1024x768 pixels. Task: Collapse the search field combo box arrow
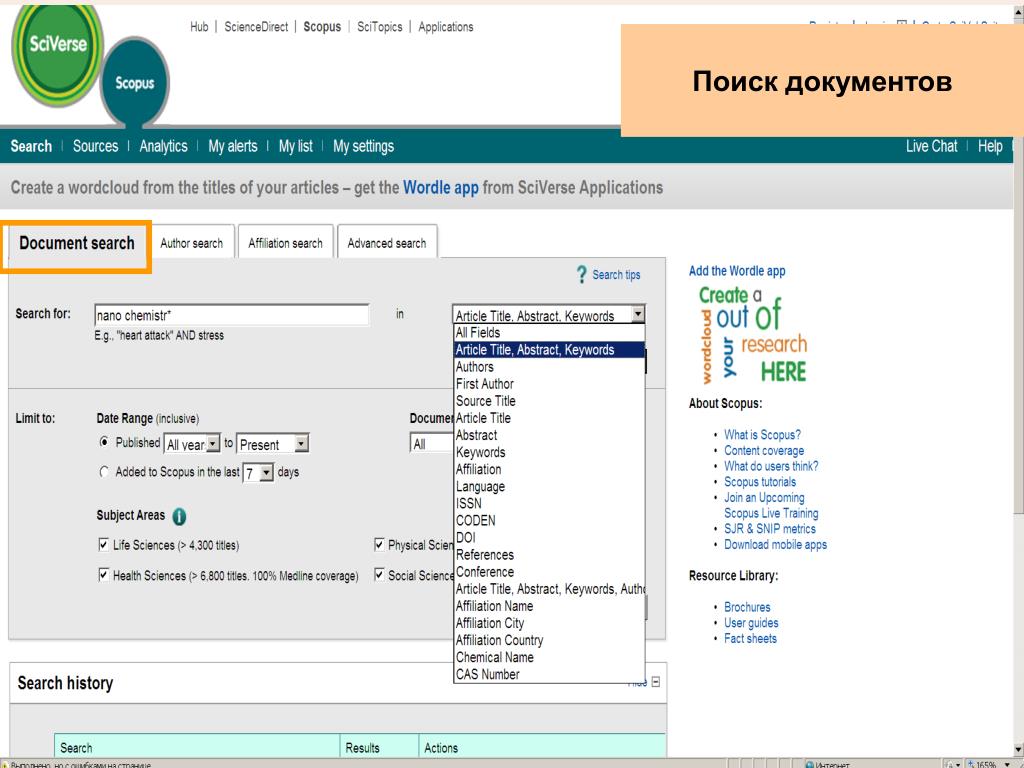pos(638,315)
